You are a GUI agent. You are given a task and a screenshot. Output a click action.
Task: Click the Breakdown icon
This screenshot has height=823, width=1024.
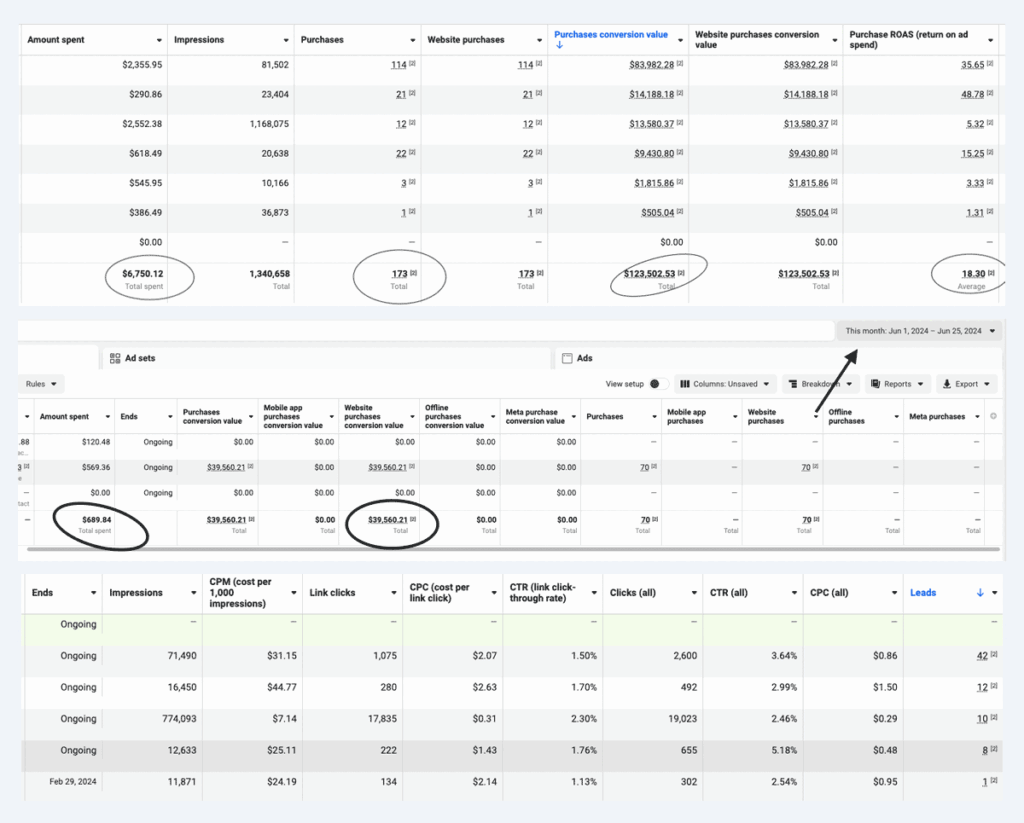click(x=793, y=384)
